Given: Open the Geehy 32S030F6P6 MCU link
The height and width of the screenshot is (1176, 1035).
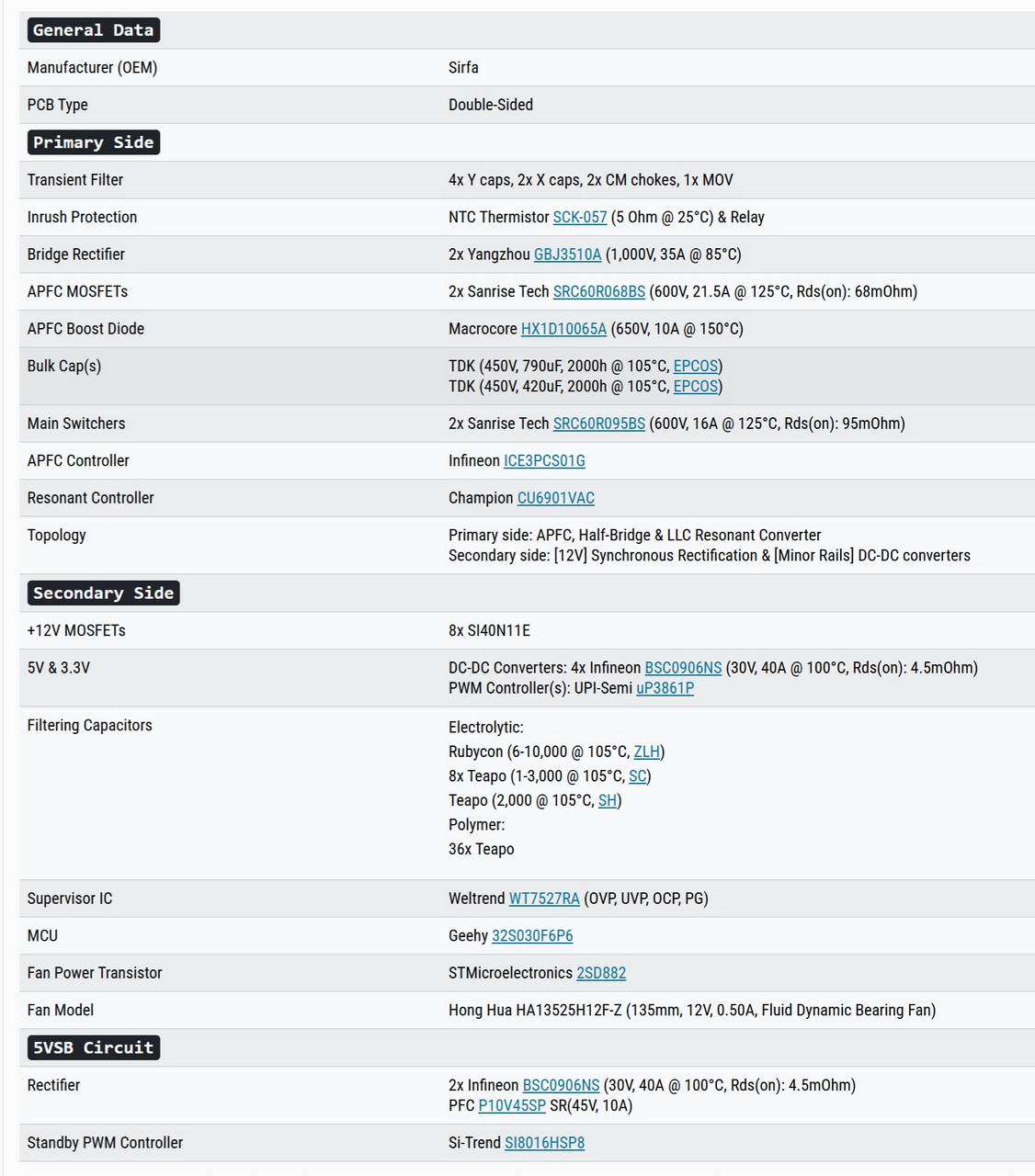Looking at the screenshot, I should pos(532,936).
